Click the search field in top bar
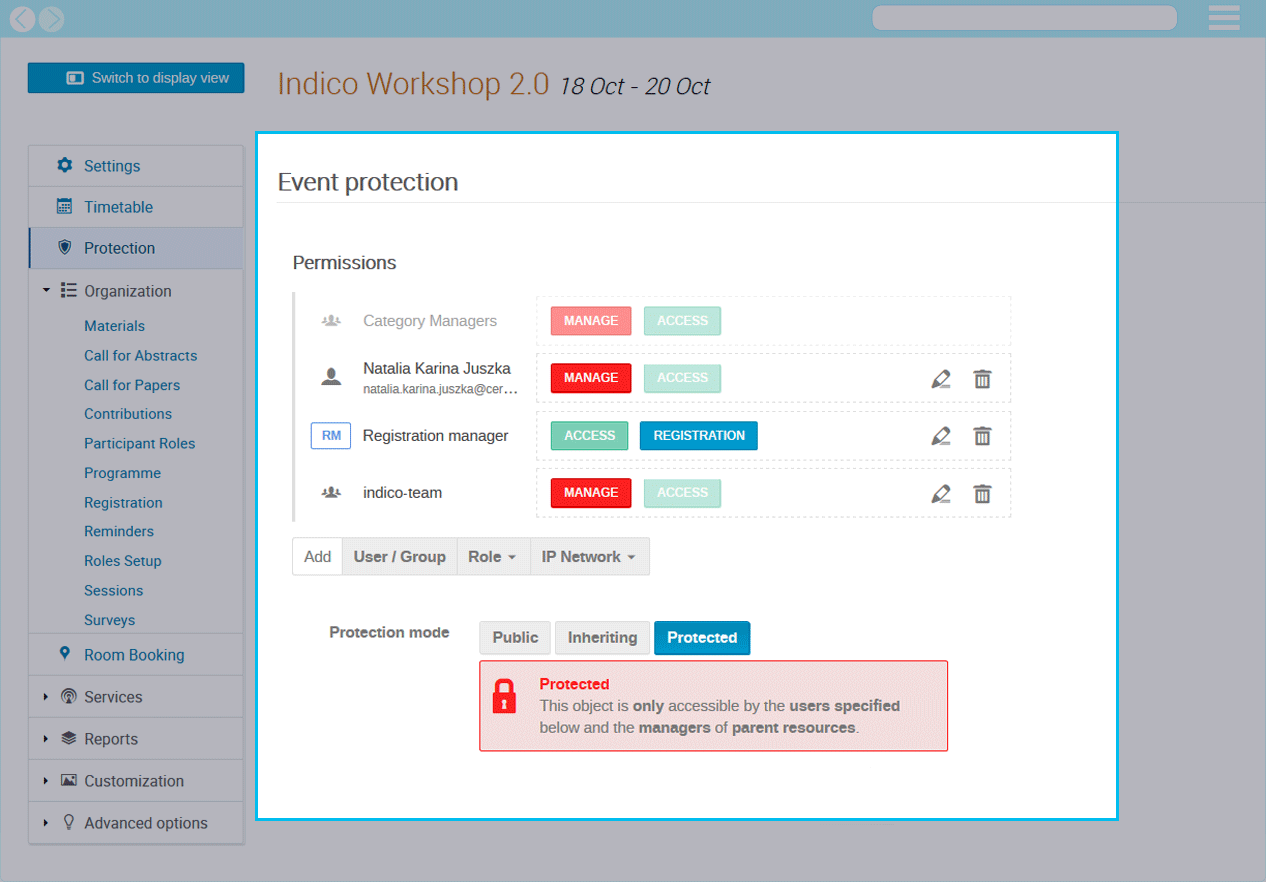 coord(1023,18)
